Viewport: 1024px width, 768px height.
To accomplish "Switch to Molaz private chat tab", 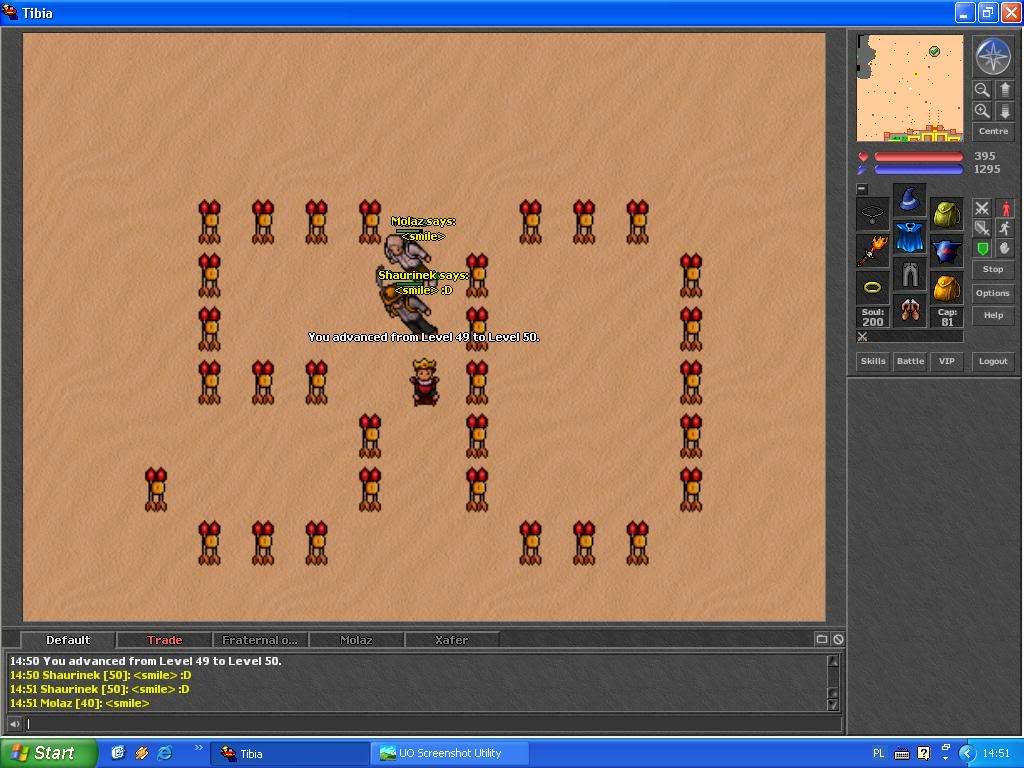I will coord(356,640).
